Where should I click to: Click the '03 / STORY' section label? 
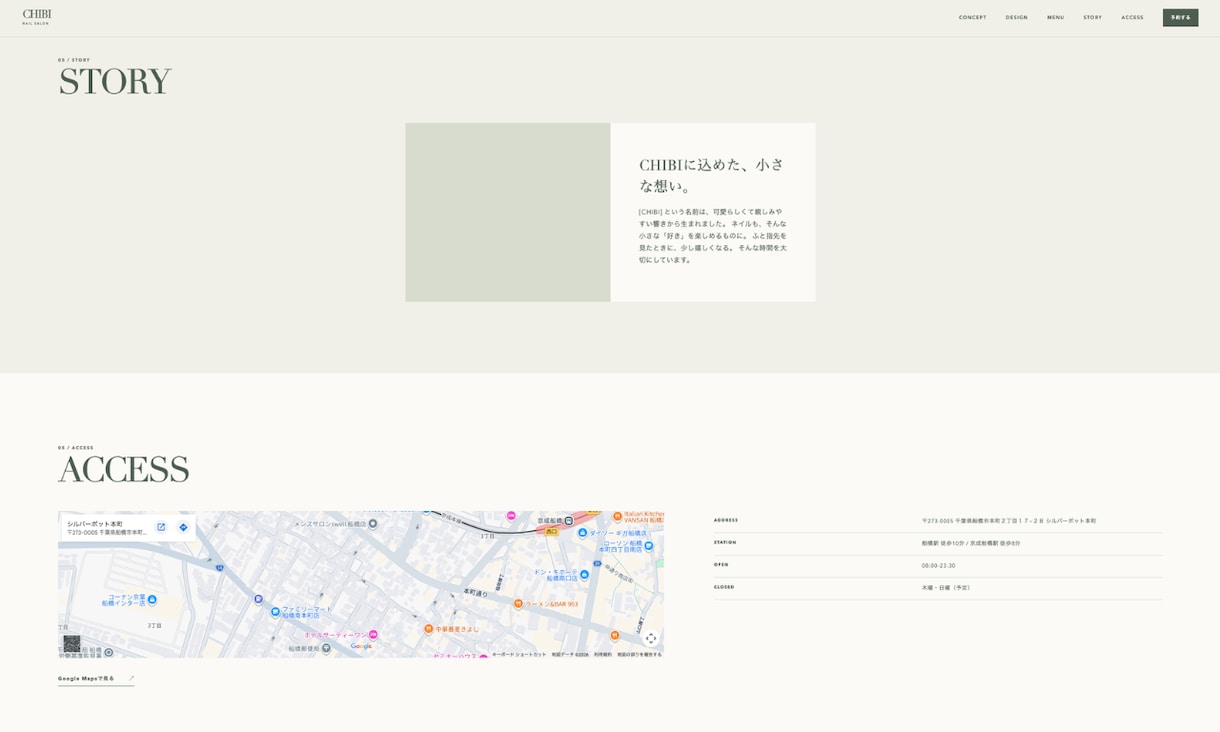pyautogui.click(x=74, y=60)
